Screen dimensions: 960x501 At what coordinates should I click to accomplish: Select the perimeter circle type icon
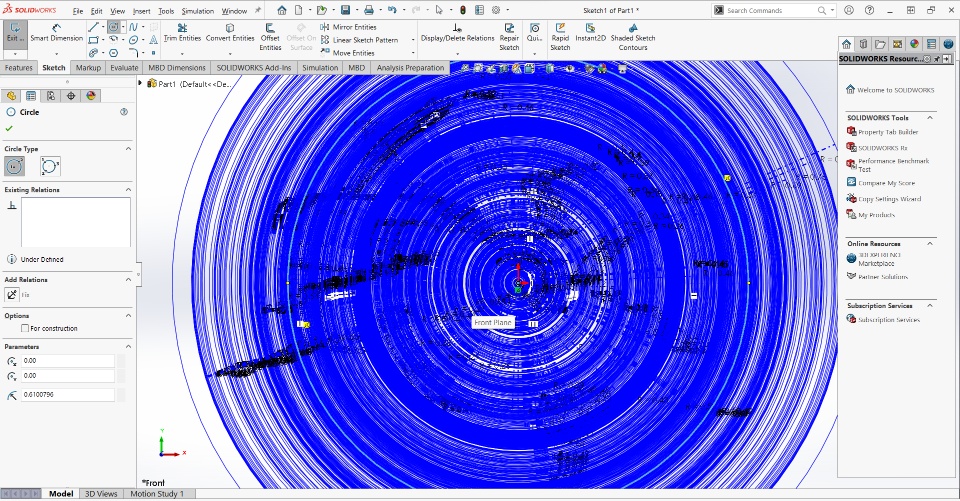(50, 167)
